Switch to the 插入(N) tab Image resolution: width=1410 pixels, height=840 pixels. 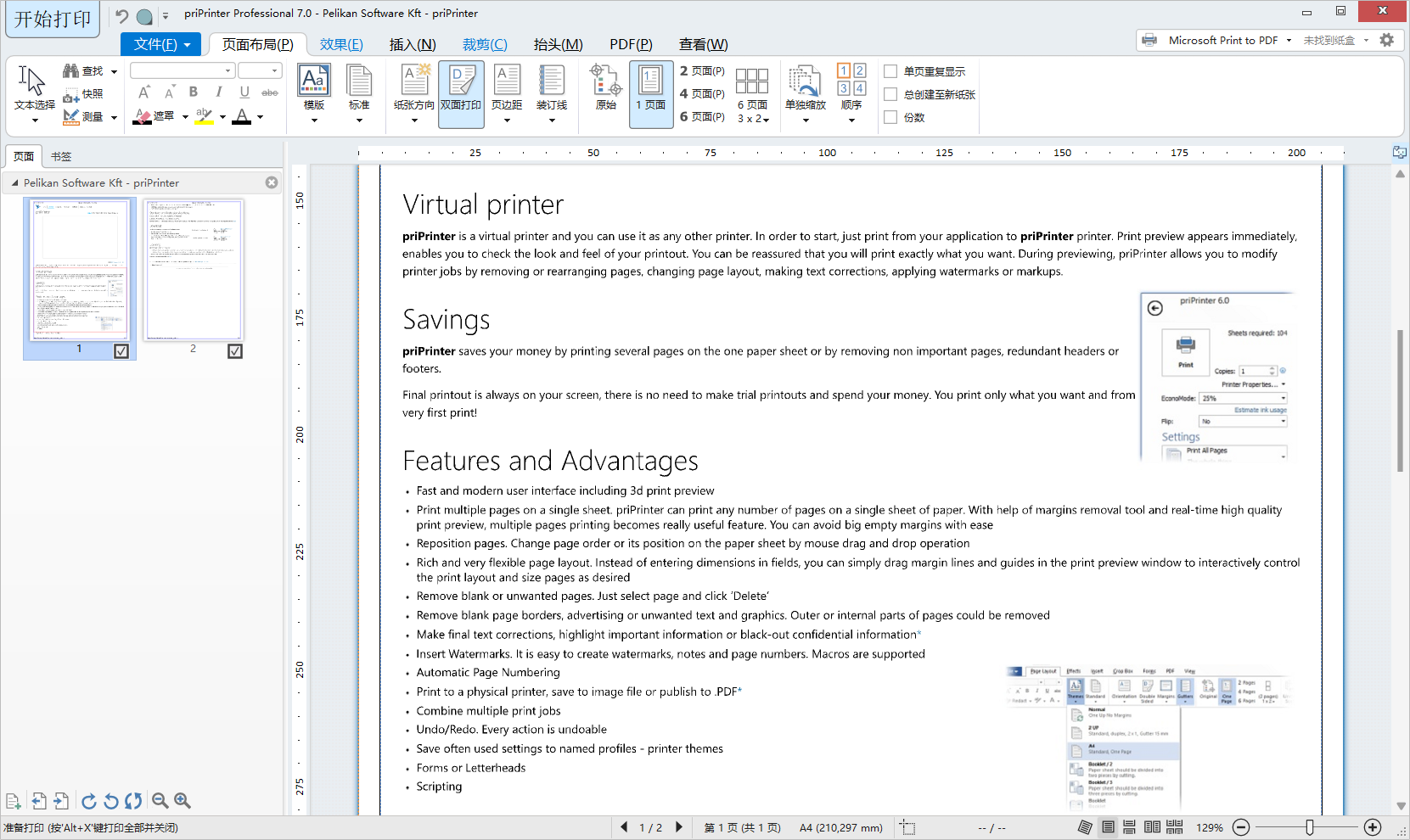coord(413,44)
